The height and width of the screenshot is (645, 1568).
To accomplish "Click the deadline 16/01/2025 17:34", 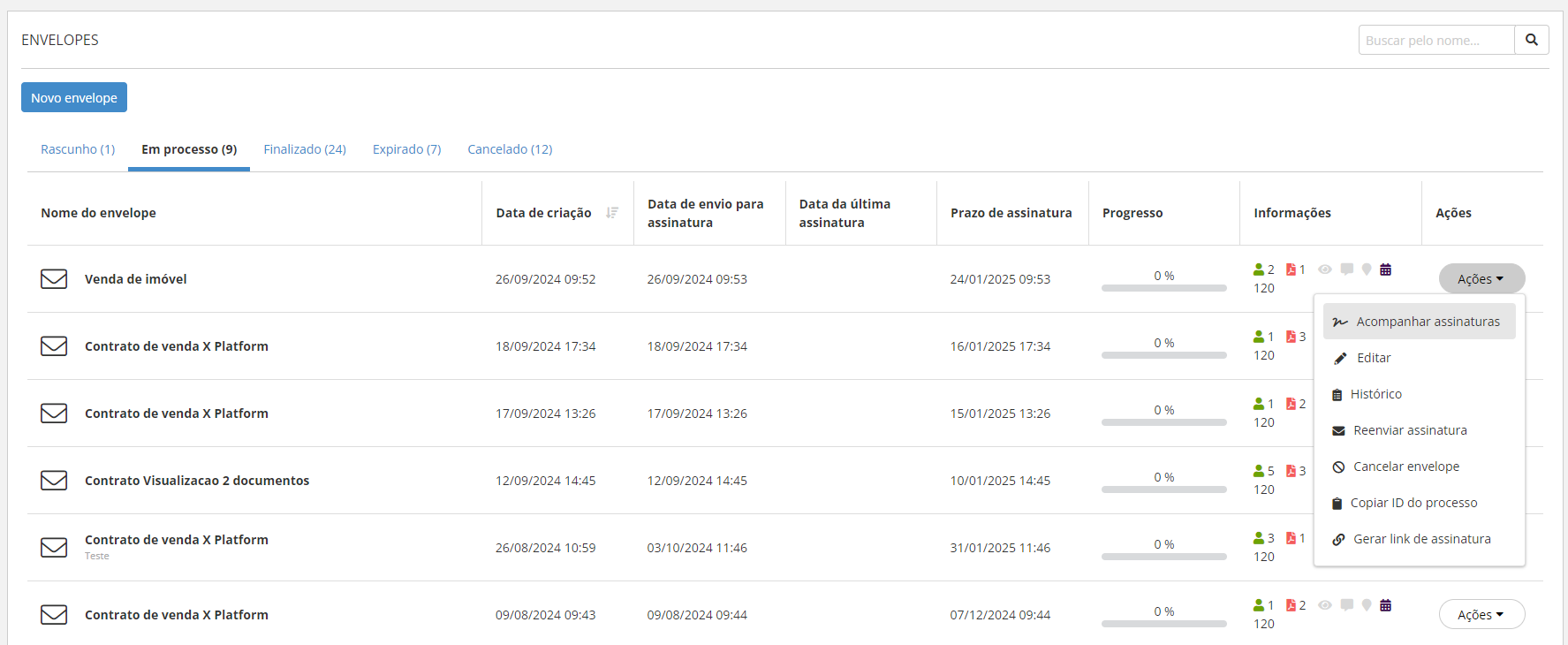I will pos(1000,346).
